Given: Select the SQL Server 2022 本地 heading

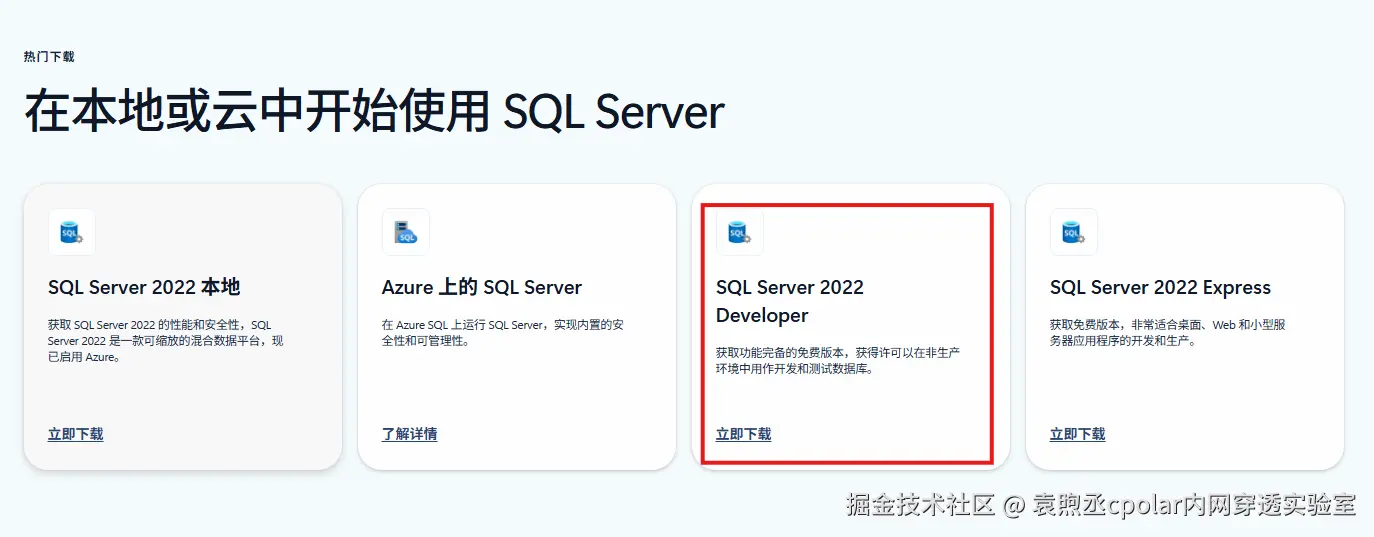Looking at the screenshot, I should [x=144, y=288].
